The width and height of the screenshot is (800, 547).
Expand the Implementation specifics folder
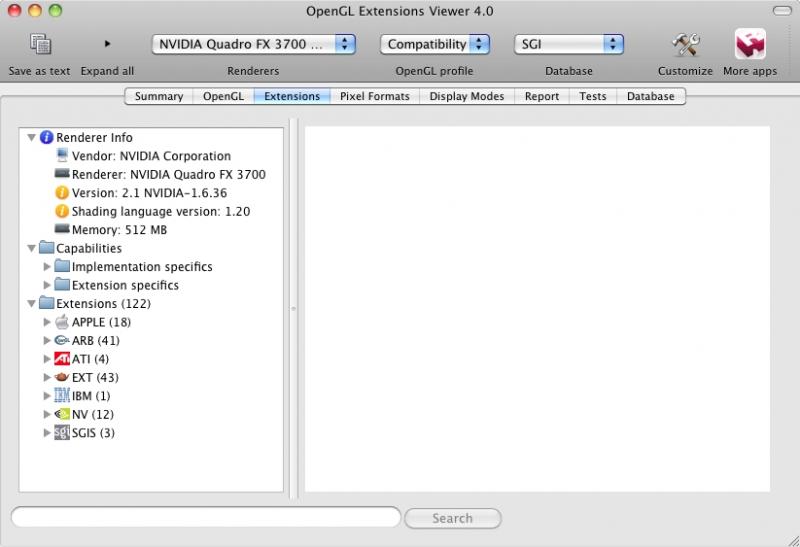coord(47,267)
